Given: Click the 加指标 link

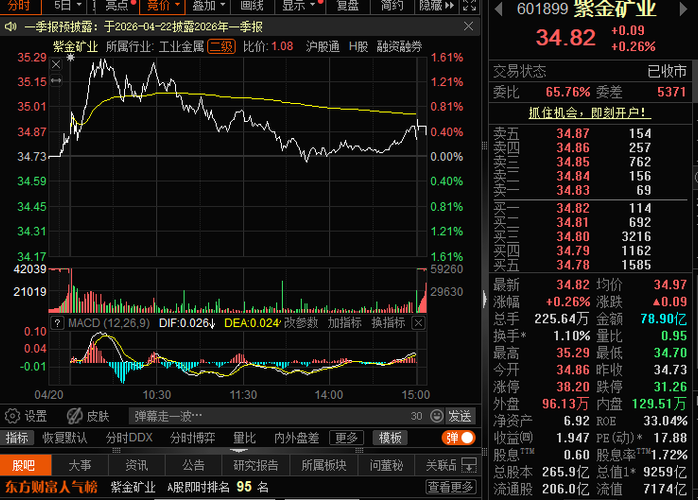Looking at the screenshot, I should (345, 323).
